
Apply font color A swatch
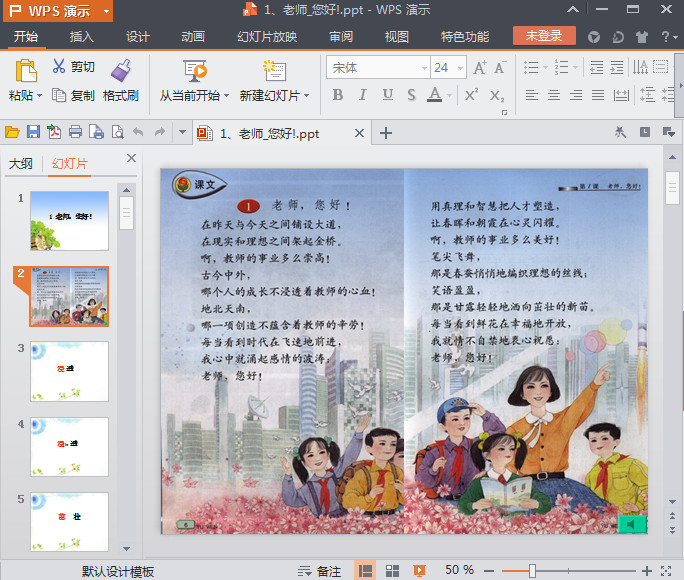(x=434, y=95)
